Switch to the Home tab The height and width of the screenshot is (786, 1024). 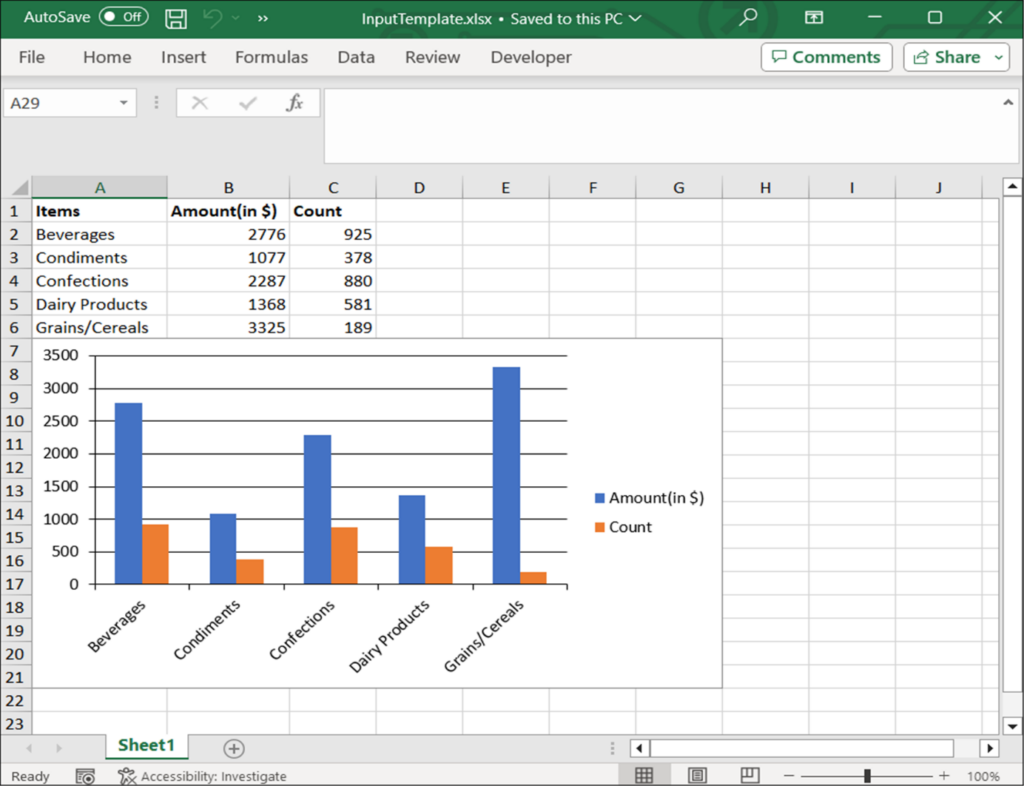coord(107,57)
